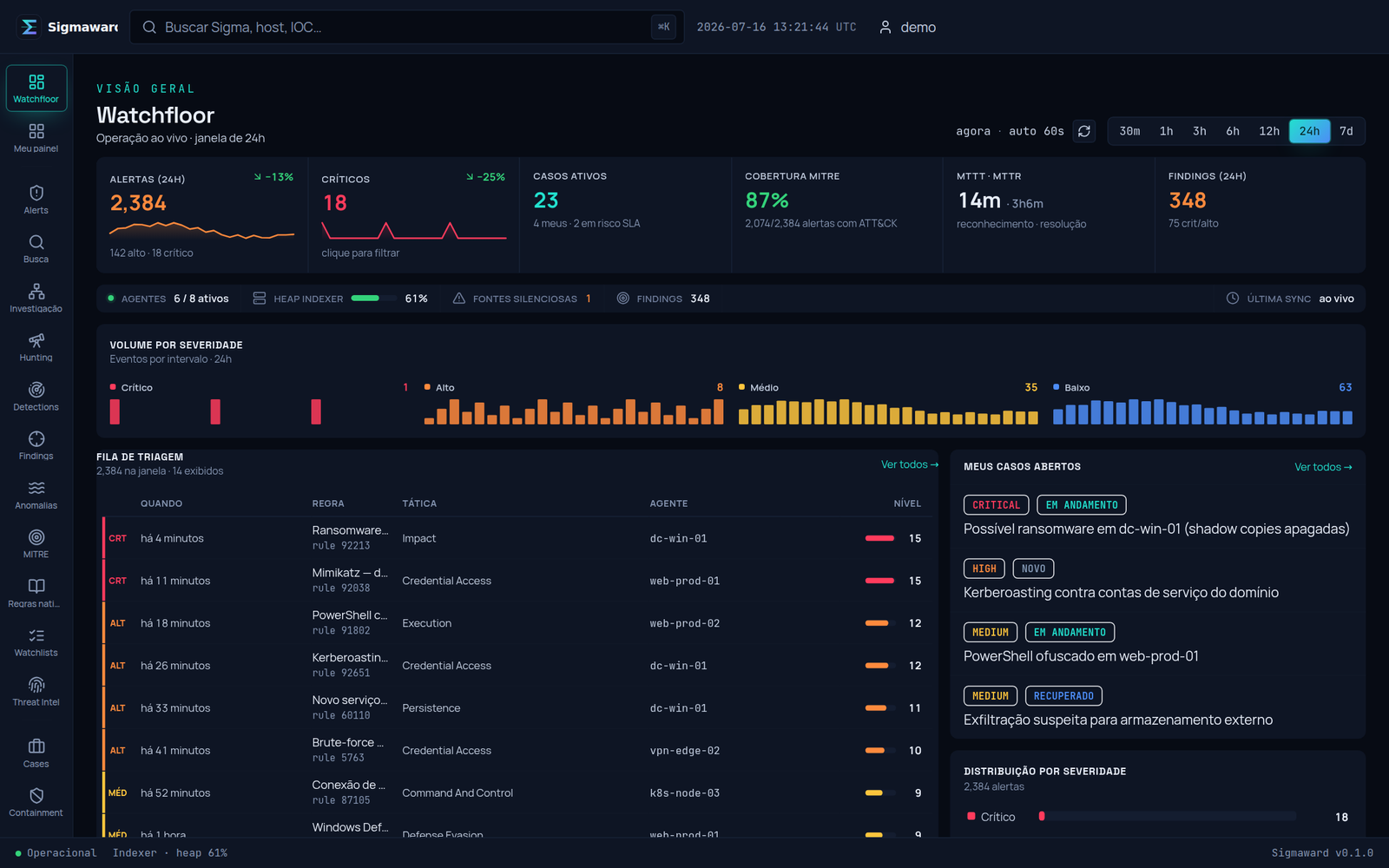The image size is (1389, 868).
Task: Open the Casos ativos 23 card
Action: 626,215
